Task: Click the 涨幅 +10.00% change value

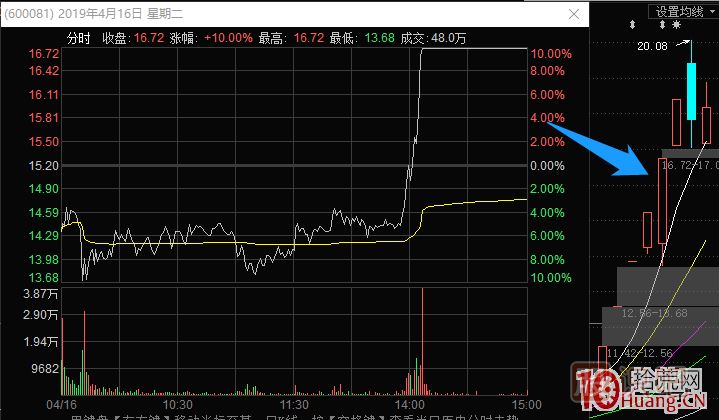Action: (x=226, y=37)
